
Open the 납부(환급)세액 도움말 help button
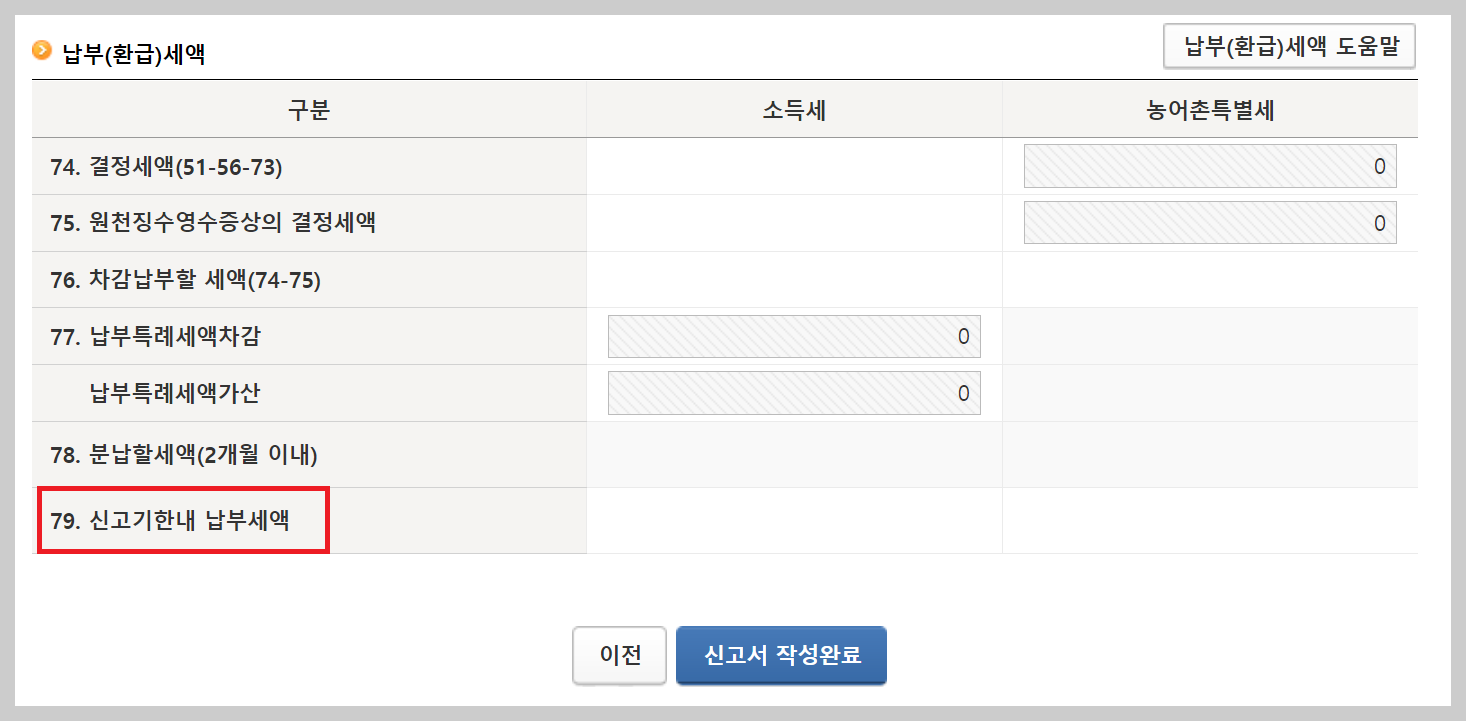click(1288, 45)
